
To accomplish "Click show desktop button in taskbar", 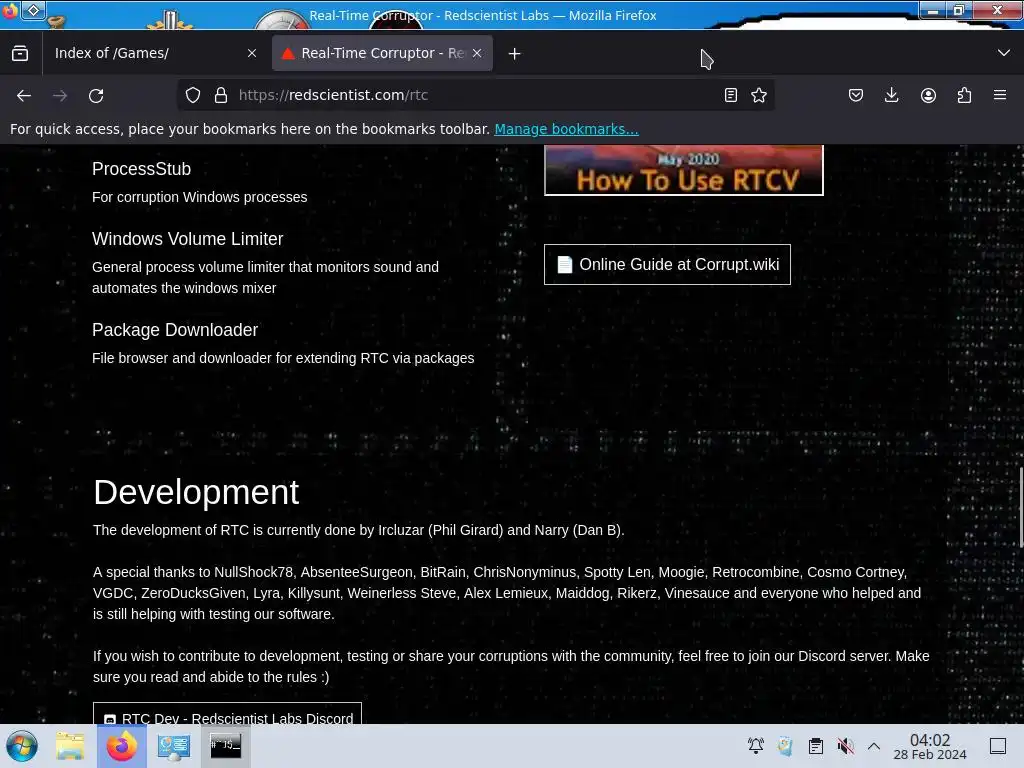I will coord(998,746).
